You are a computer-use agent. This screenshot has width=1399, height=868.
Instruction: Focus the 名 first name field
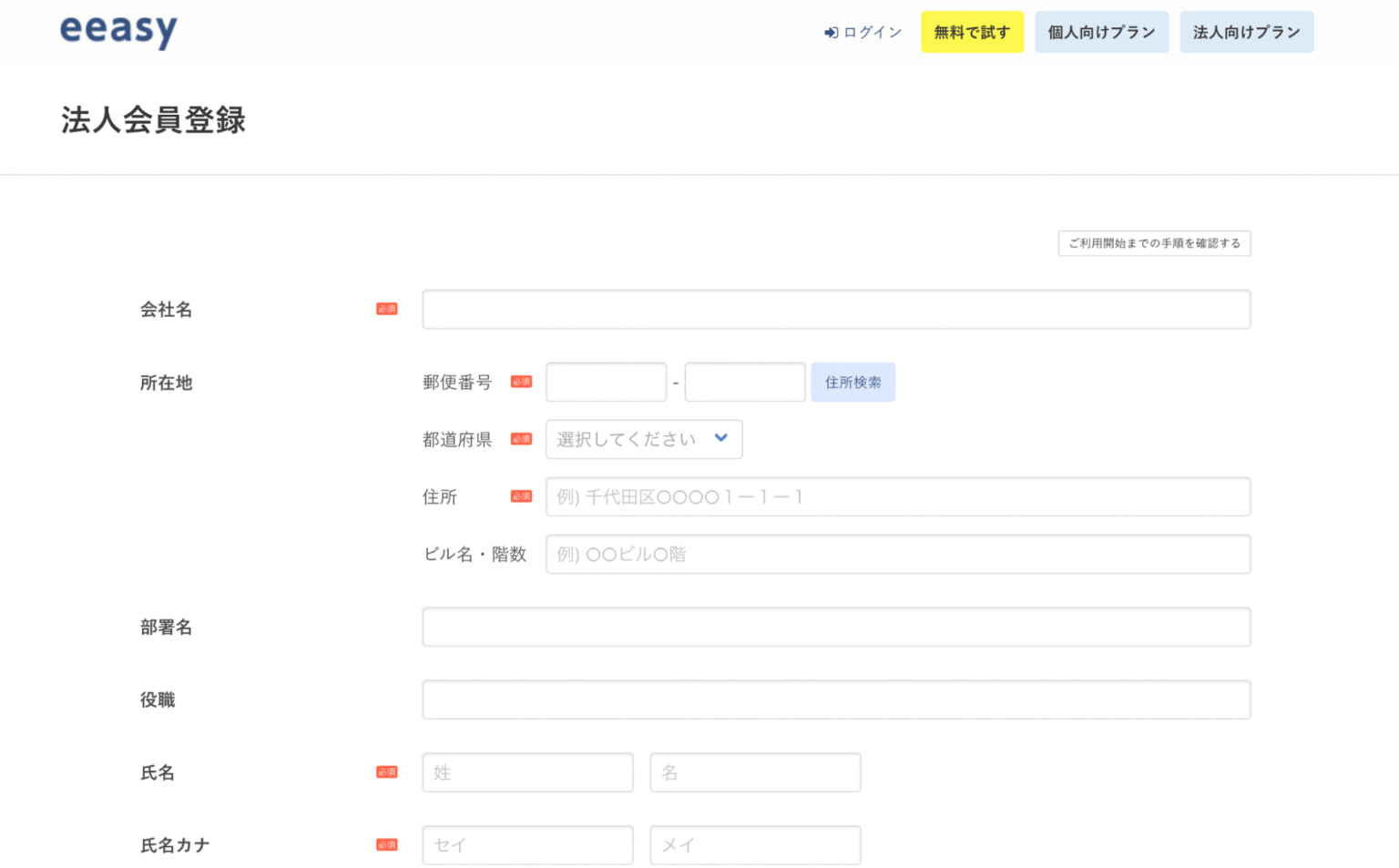click(x=755, y=772)
